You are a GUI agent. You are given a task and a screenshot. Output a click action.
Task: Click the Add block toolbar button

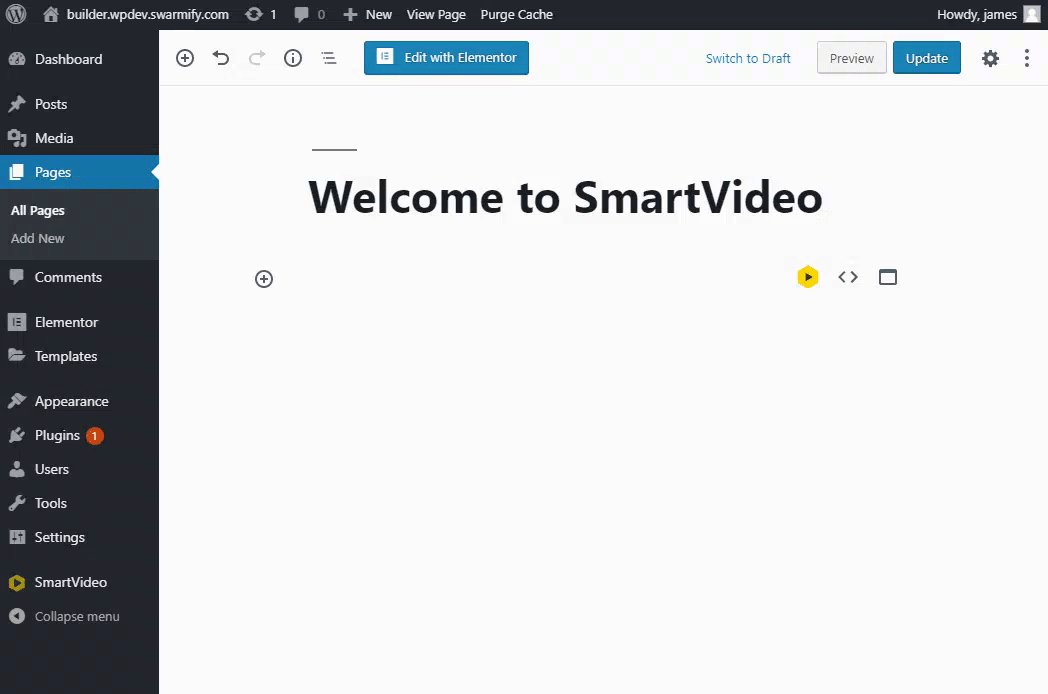185,58
